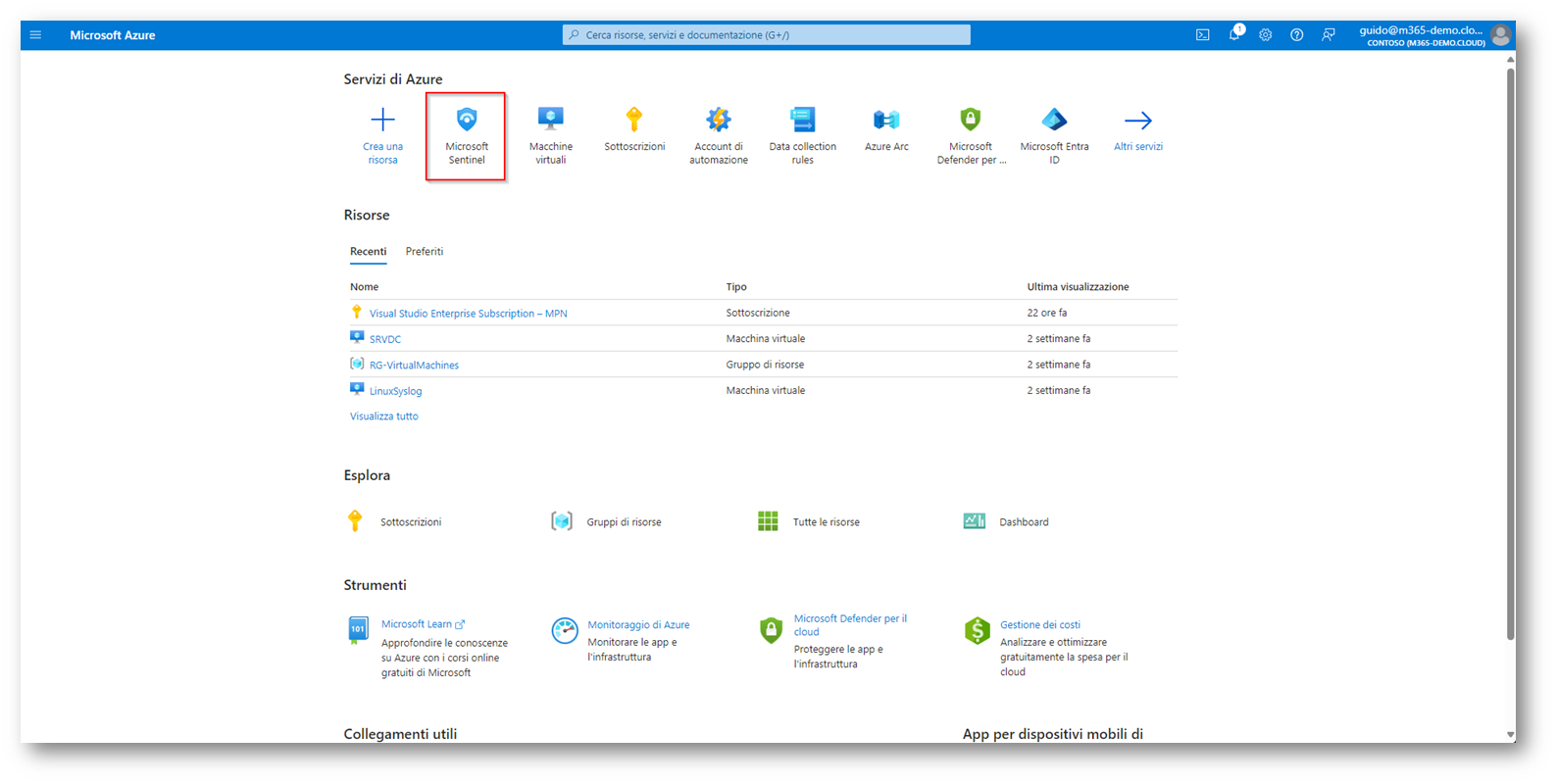Open Microsoft Defender per il cloud link
Viewport: 1557px width, 784px height.
(850, 625)
